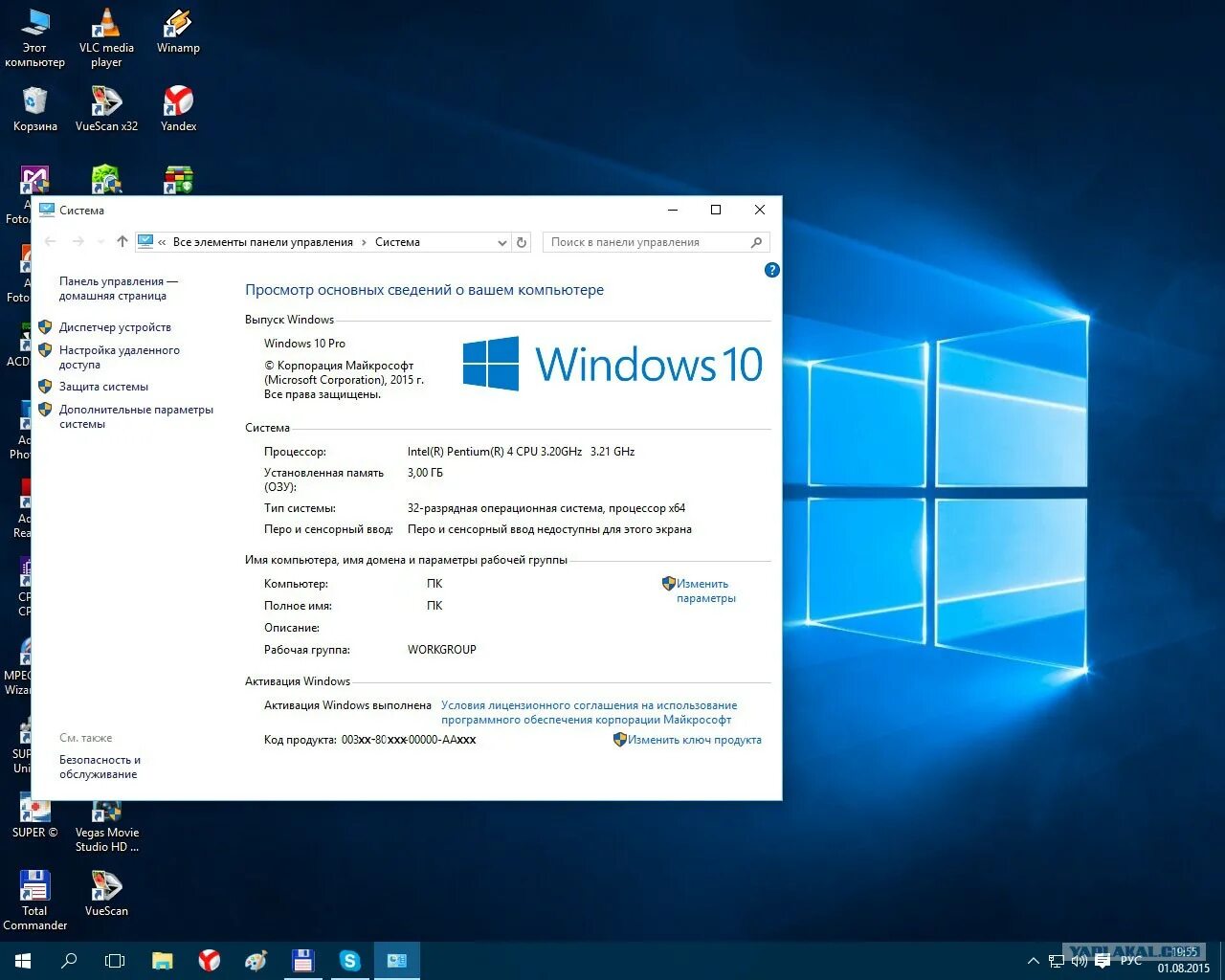Select the processor Intel(R) Pentium(R) 4 text
Image resolution: width=1225 pixels, height=980 pixels.
pos(521,452)
